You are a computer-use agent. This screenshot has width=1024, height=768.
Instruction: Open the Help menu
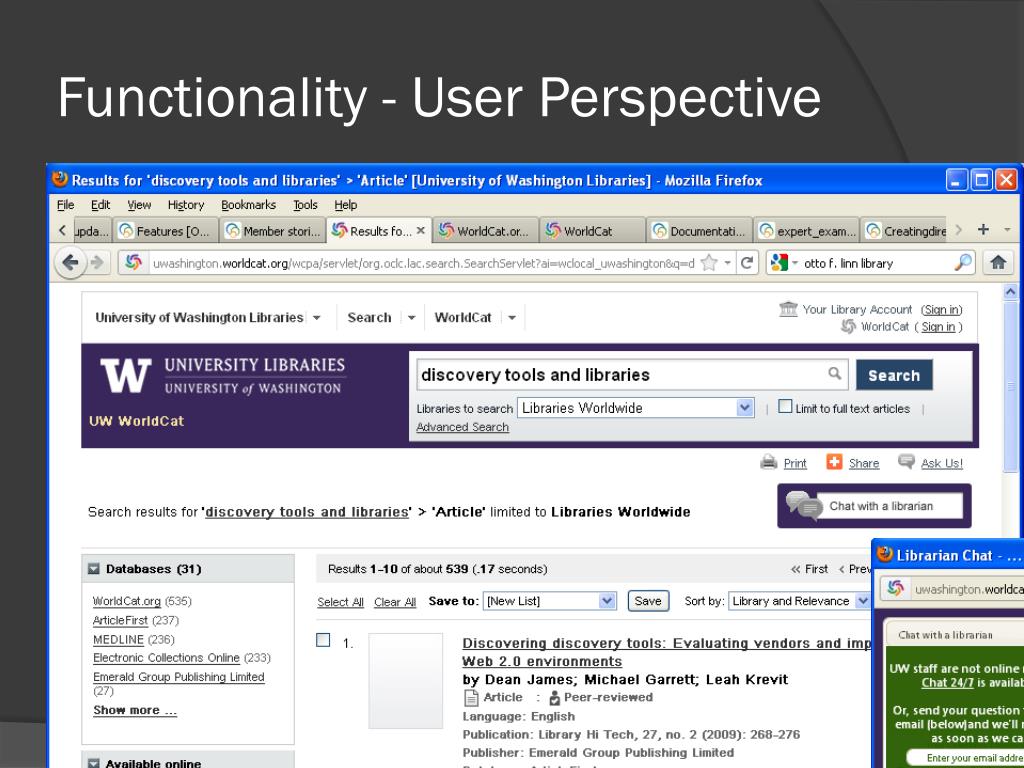click(345, 204)
